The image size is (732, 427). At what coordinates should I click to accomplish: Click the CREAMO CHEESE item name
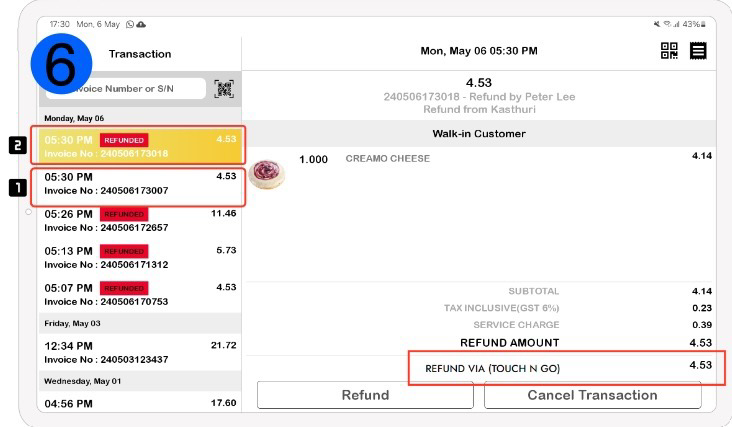[387, 159]
